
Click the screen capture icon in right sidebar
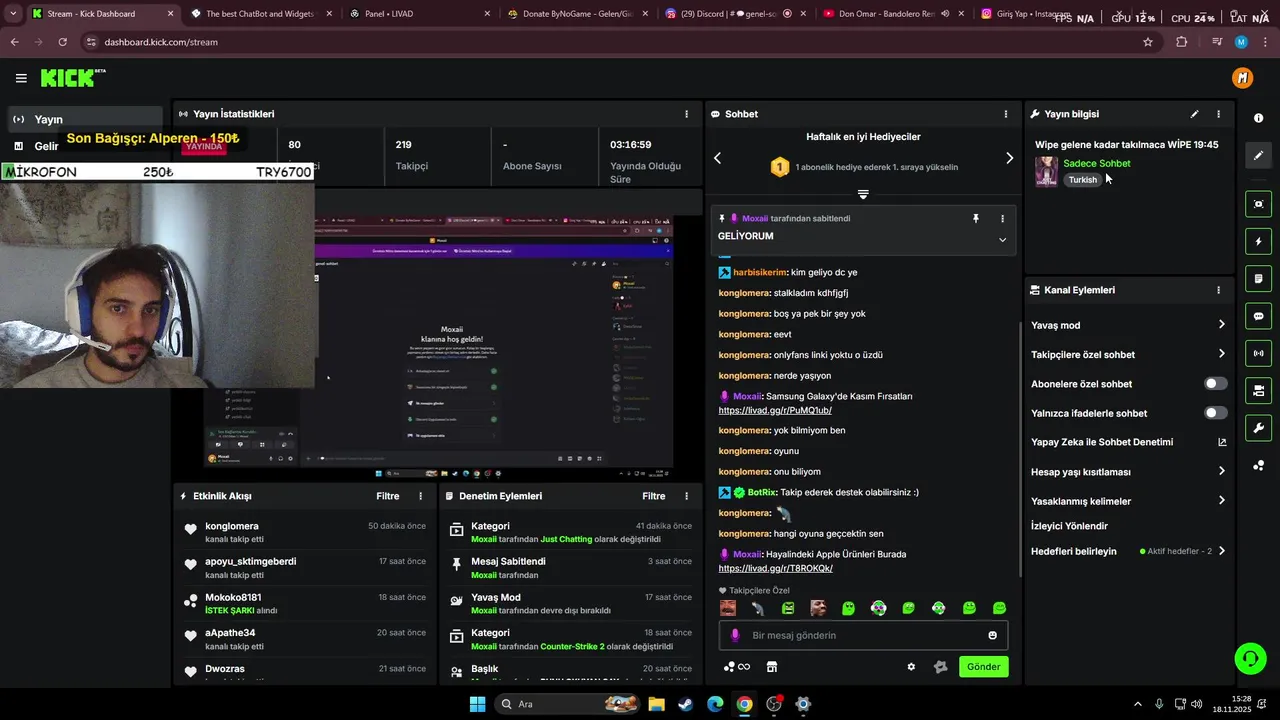[x=1258, y=204]
